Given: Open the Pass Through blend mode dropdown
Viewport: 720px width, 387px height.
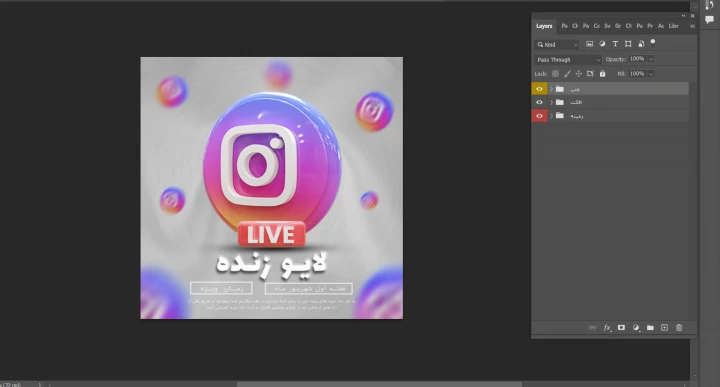Looking at the screenshot, I should (x=568, y=60).
